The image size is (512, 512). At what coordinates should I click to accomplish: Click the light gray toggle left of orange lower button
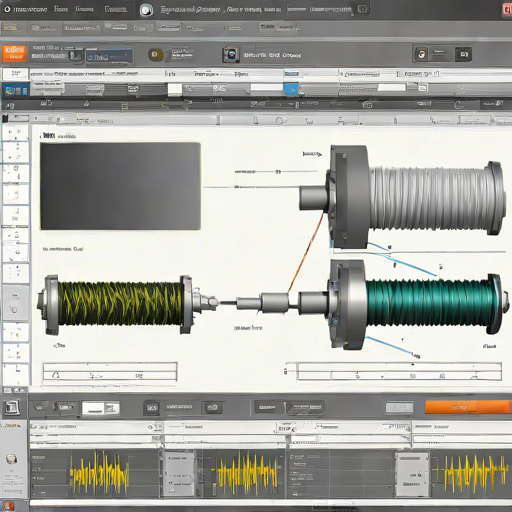399,407
